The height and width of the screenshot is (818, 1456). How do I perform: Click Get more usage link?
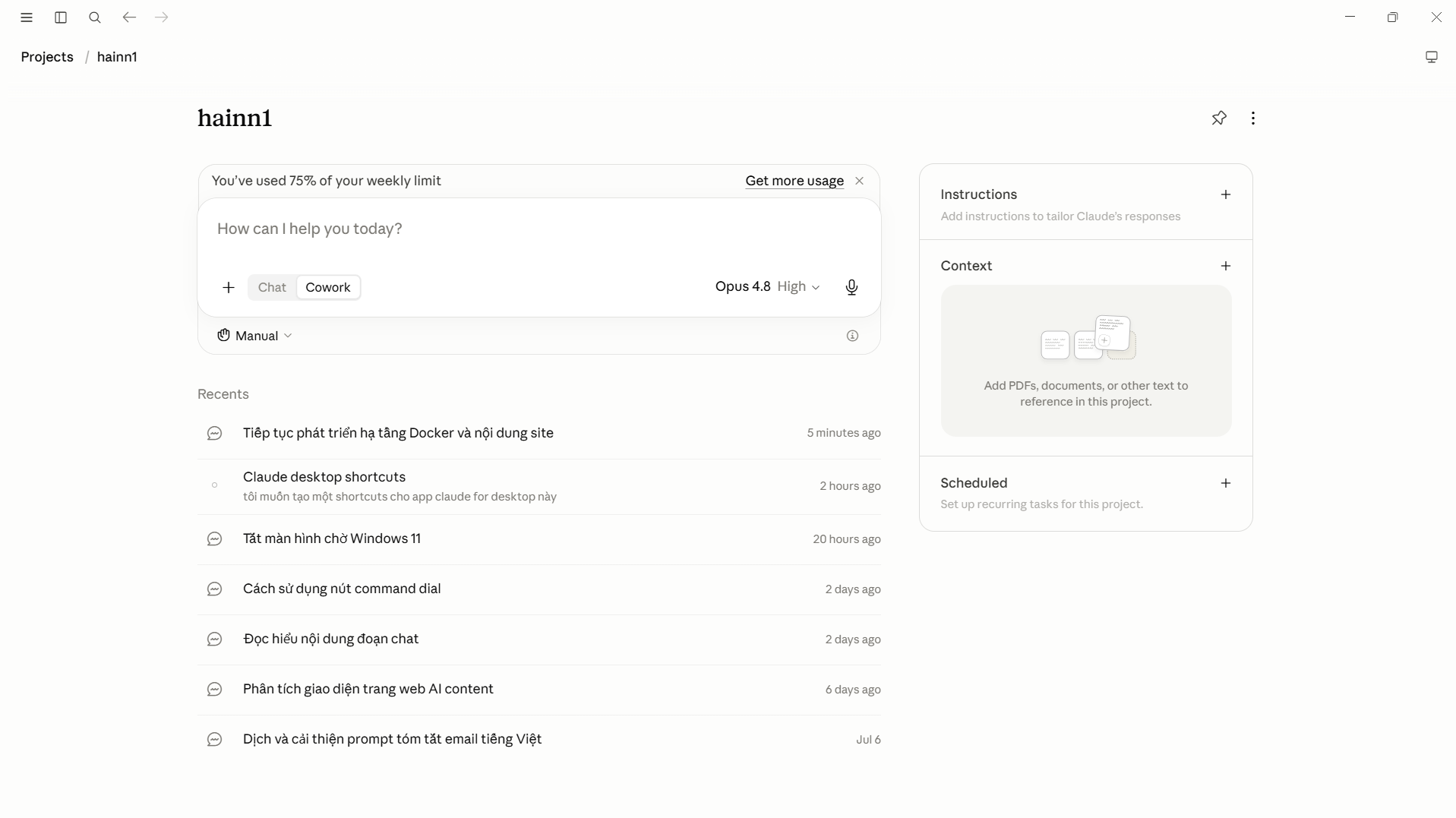(x=794, y=181)
